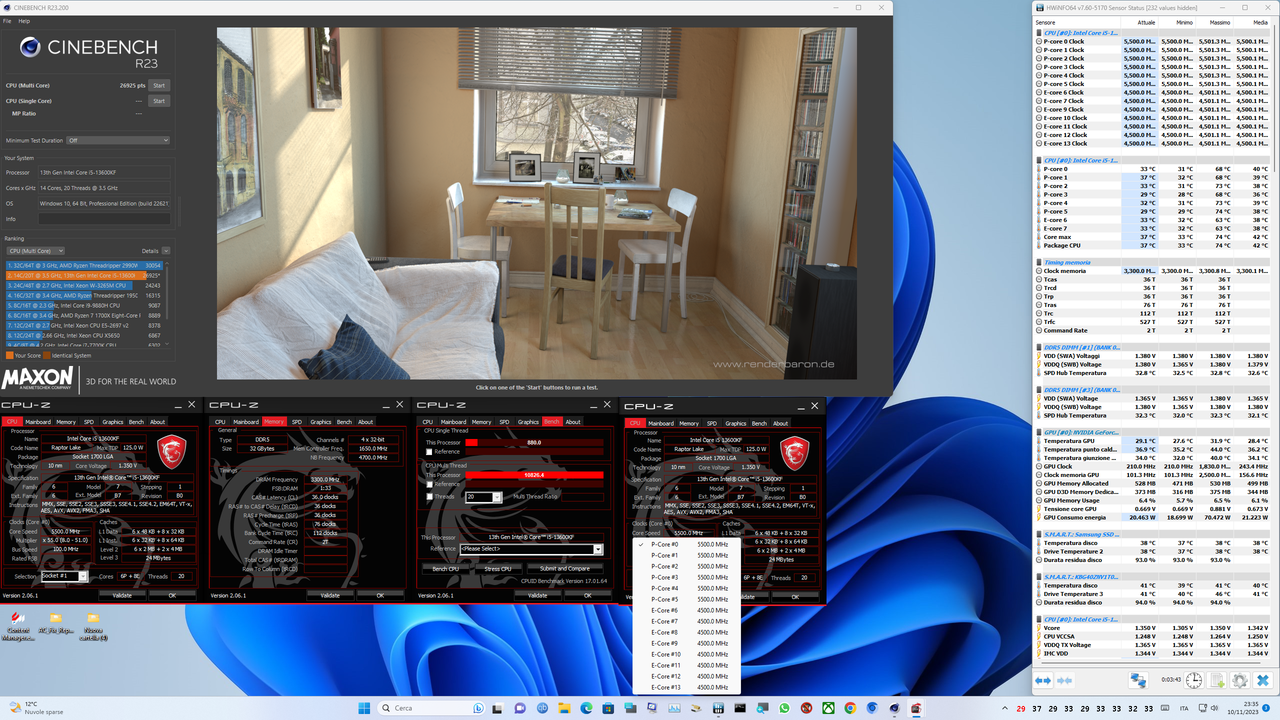
Task: Enable the Reference checkbox under CPU Single Thread
Action: point(429,452)
